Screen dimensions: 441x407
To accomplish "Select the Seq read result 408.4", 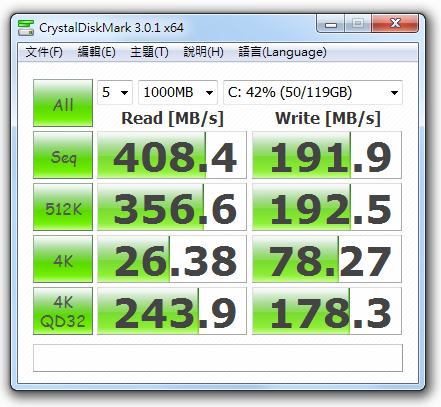I will pyautogui.click(x=172, y=155).
